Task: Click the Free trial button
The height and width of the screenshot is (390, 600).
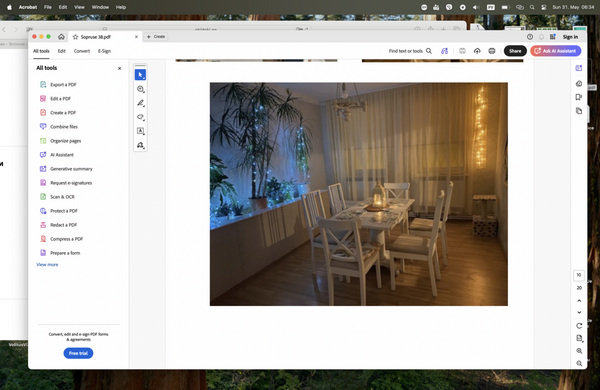Action: 78,353
